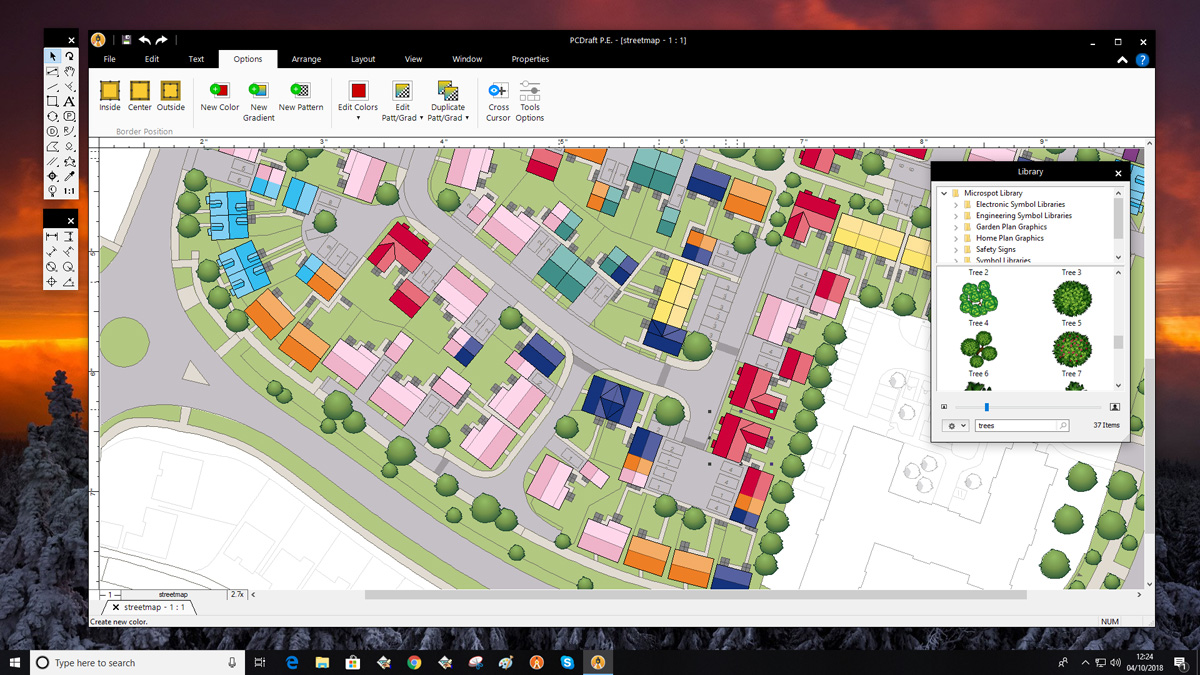The image size is (1200, 675).
Task: Choose the text tool in palette
Action: click(x=69, y=102)
